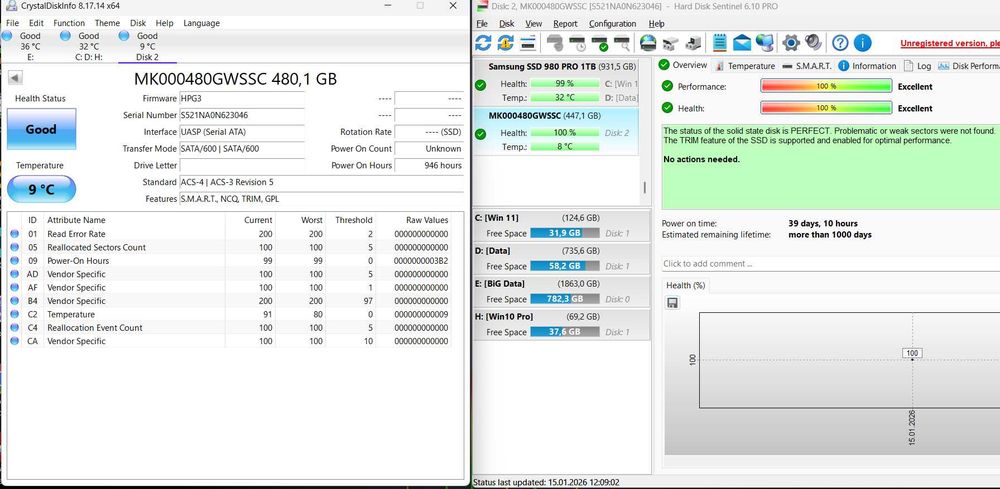Click the 'Attribute Name' column header
The image size is (1000, 489).
pyautogui.click(x=134, y=220)
